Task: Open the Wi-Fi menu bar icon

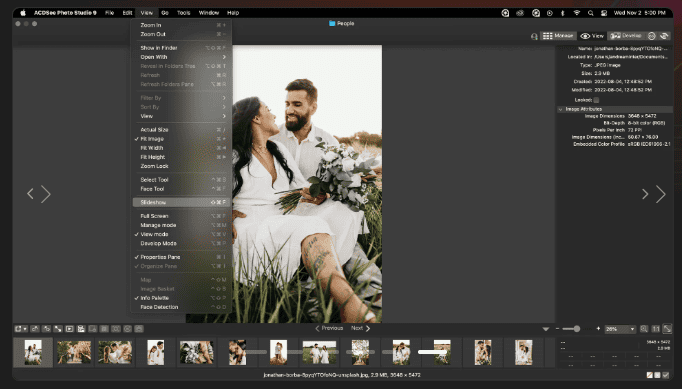Action: pos(577,13)
